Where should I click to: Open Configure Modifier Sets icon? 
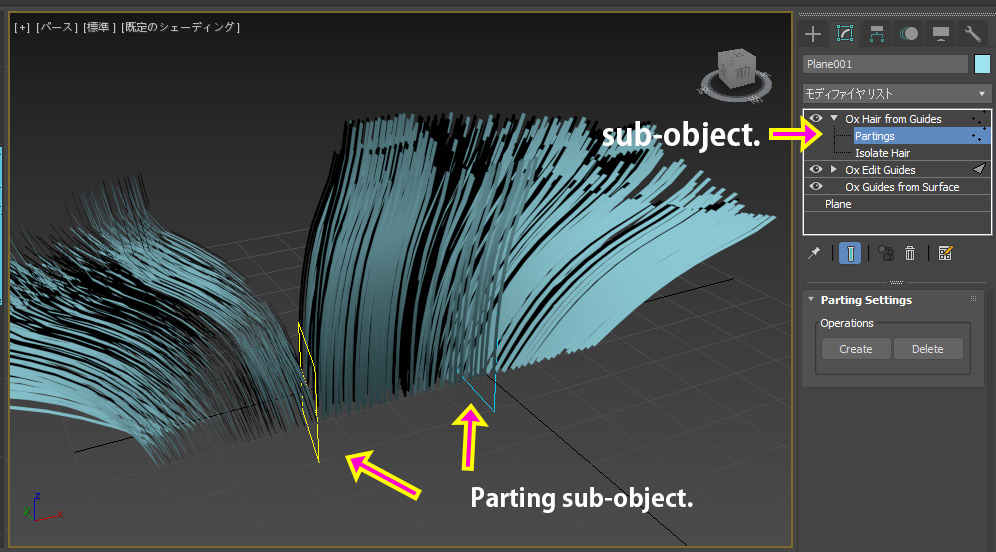[x=946, y=253]
